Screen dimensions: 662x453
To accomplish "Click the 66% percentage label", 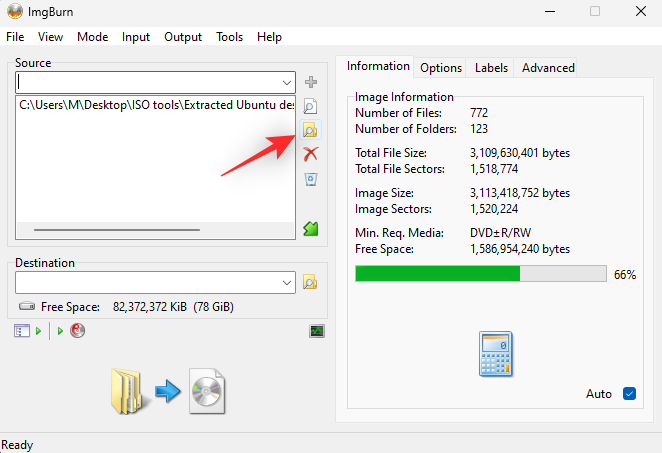I will 625,275.
